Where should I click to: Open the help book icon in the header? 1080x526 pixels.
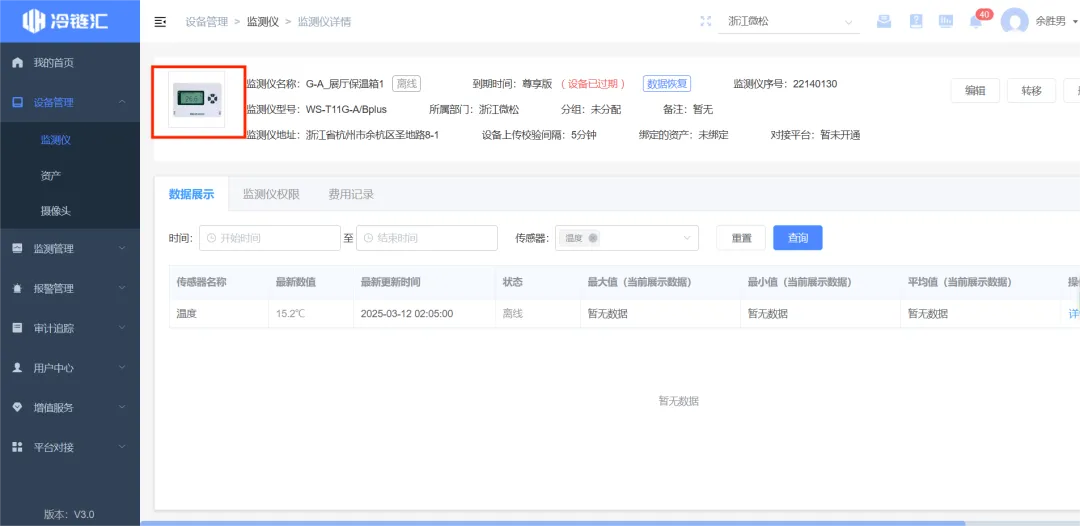click(915, 21)
